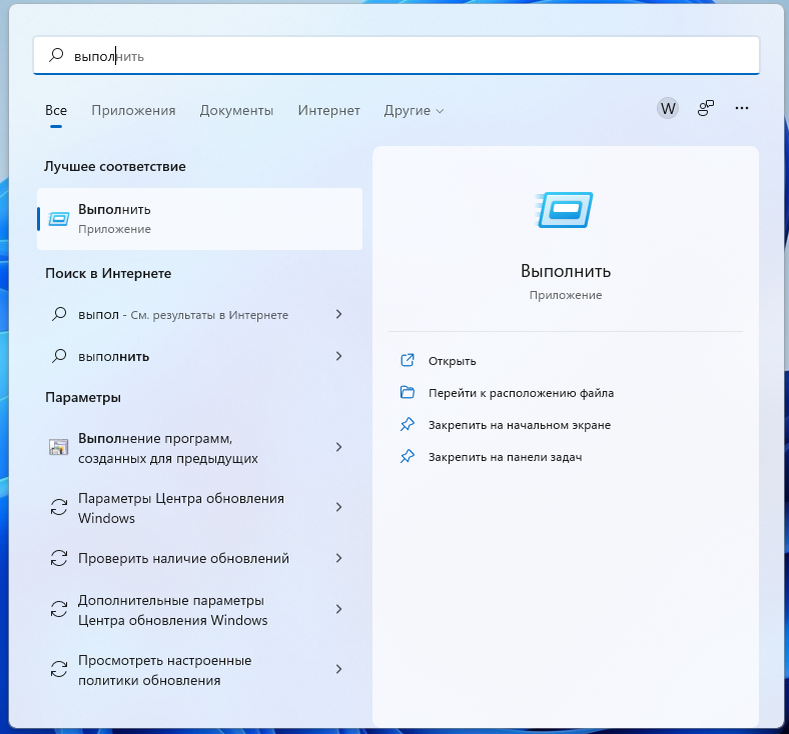Click the compatibility icon for Выполнение программ
The width and height of the screenshot is (789, 734).
click(x=58, y=447)
